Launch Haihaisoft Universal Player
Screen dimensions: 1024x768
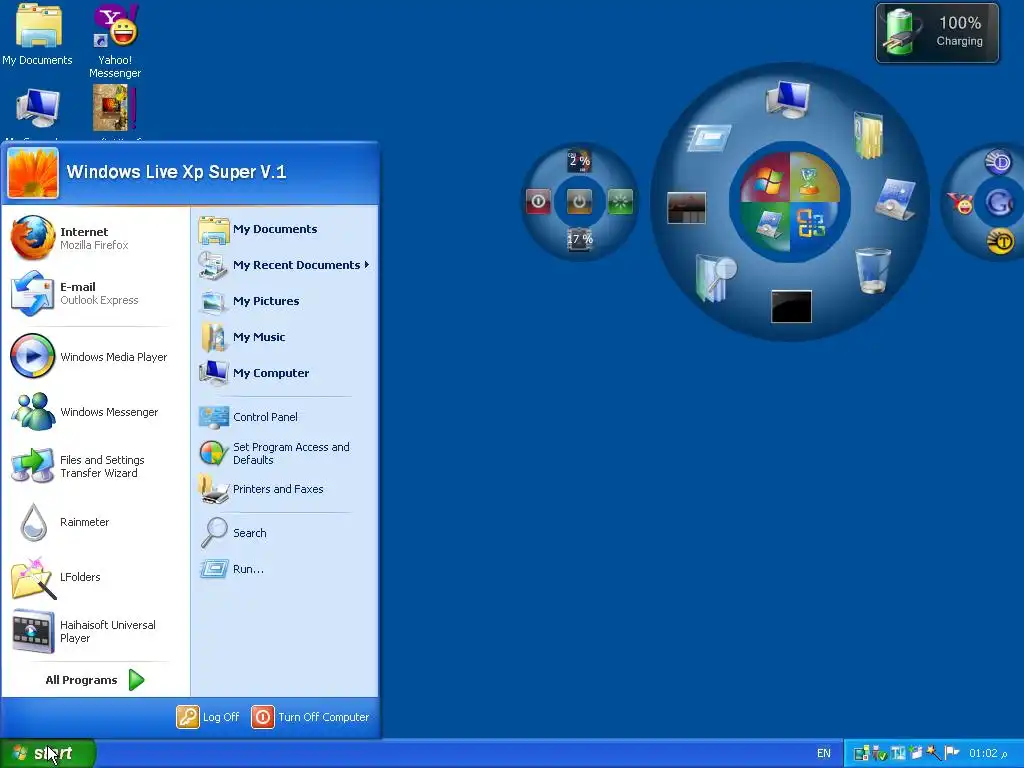point(95,632)
